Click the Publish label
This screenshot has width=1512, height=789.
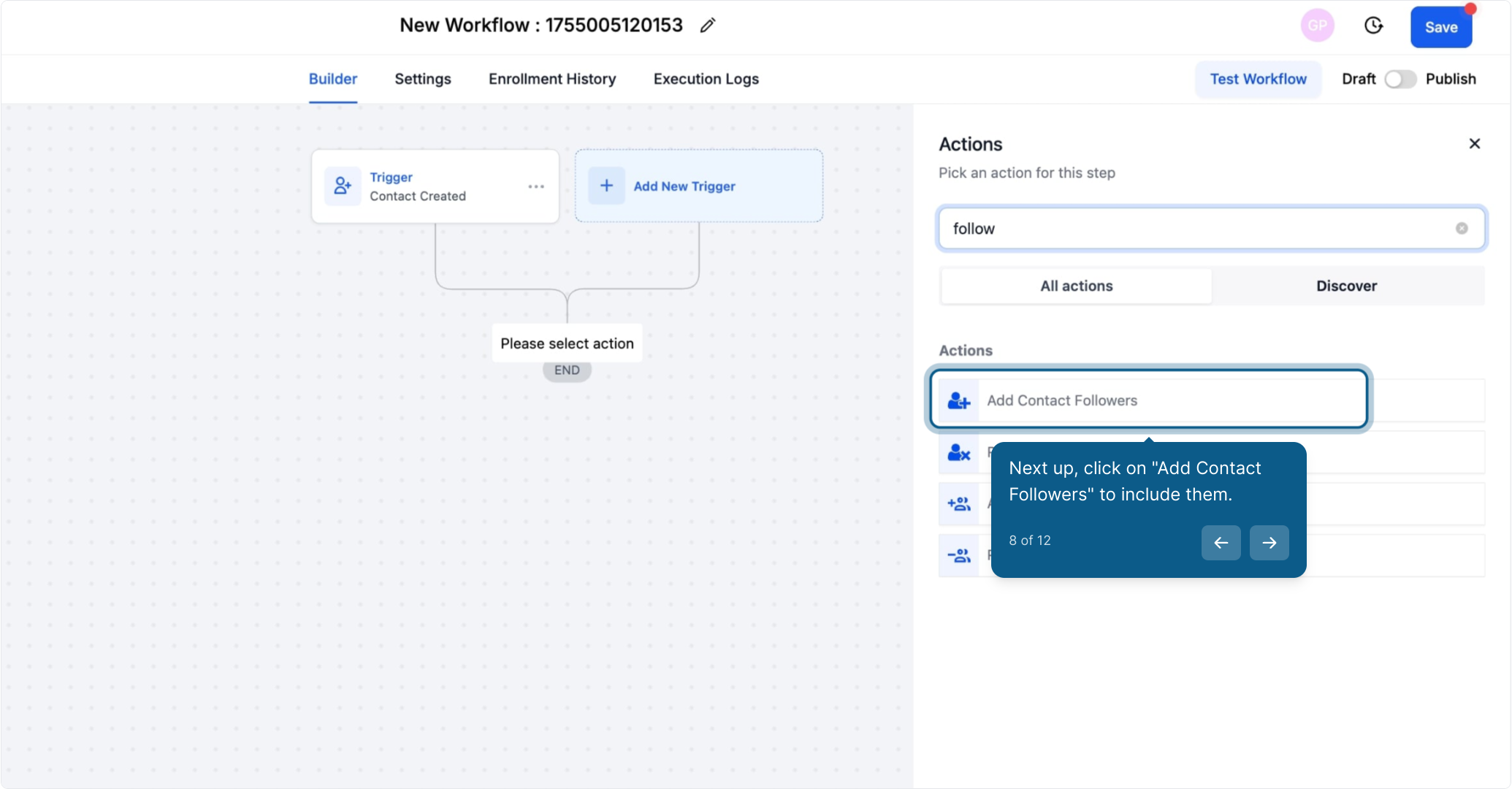point(1450,79)
